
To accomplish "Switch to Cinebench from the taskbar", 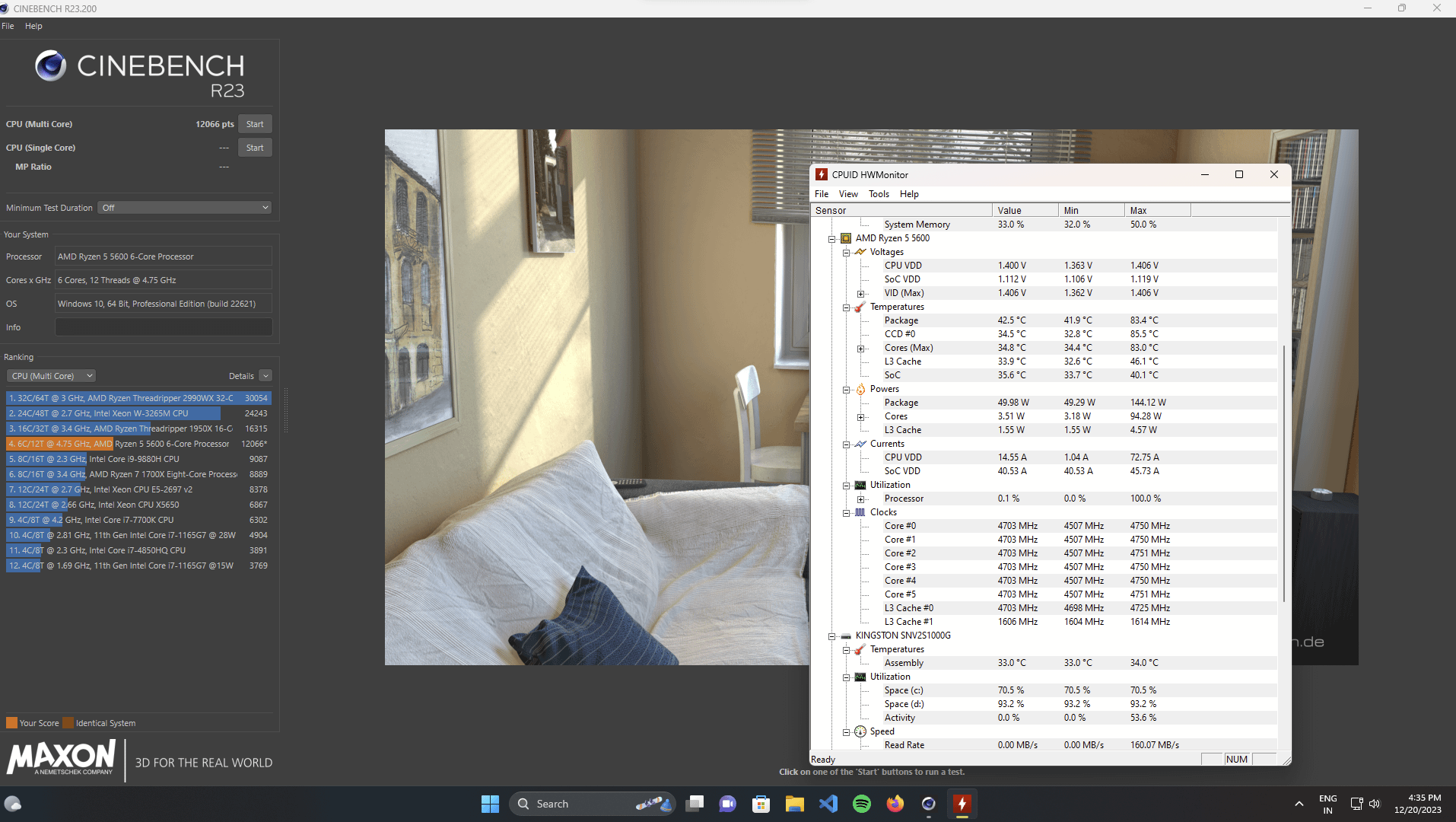I will tap(929, 804).
